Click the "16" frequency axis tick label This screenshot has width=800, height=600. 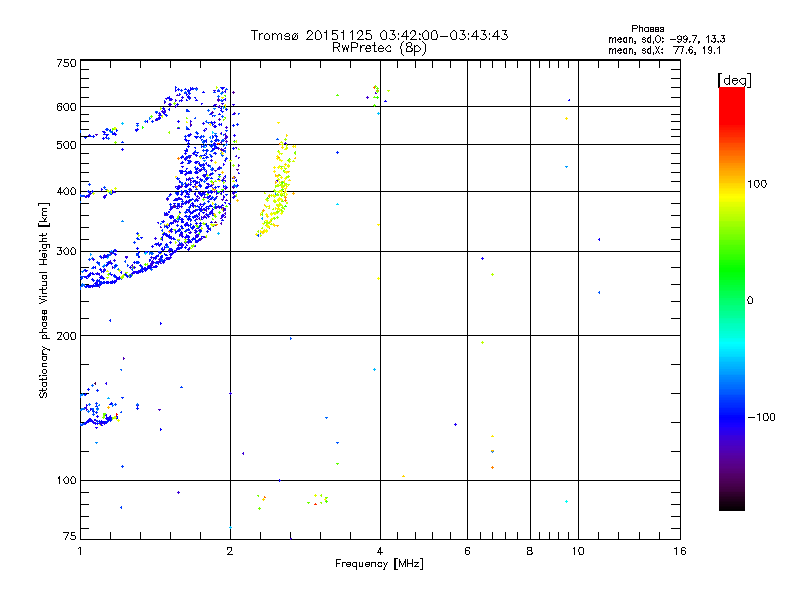pyautogui.click(x=680, y=551)
